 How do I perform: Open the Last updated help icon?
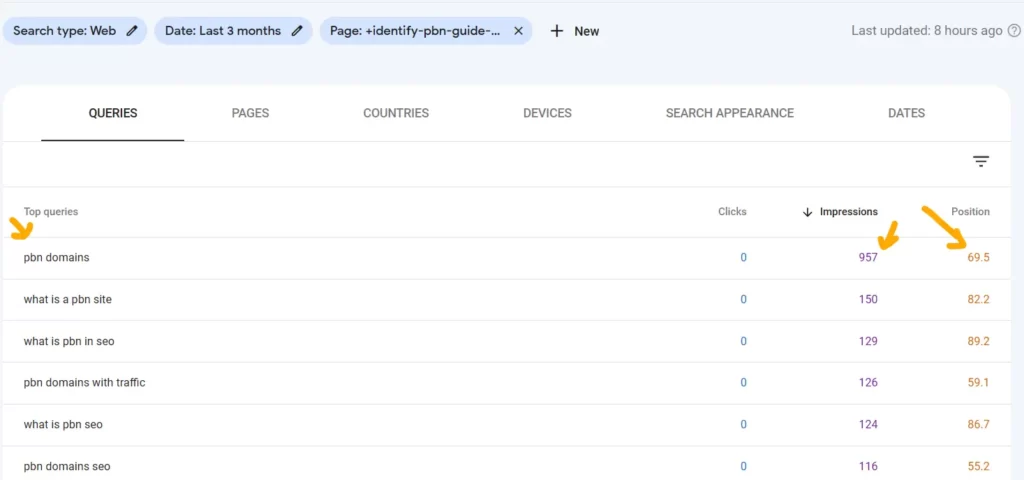(1014, 31)
